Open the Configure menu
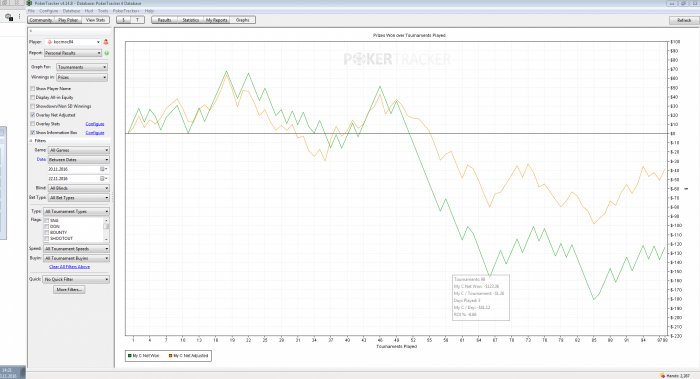 click(48, 11)
